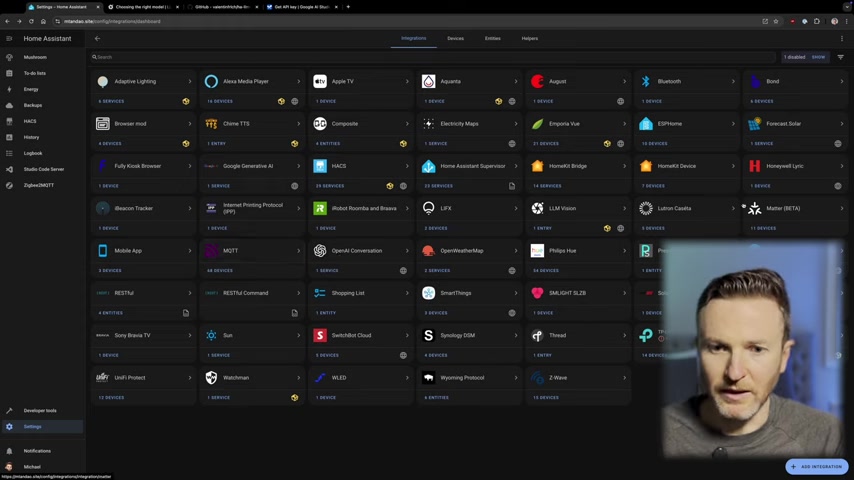This screenshot has width=854, height=480.
Task: Click the Honeywell Lyric logo
Action: coord(754,166)
